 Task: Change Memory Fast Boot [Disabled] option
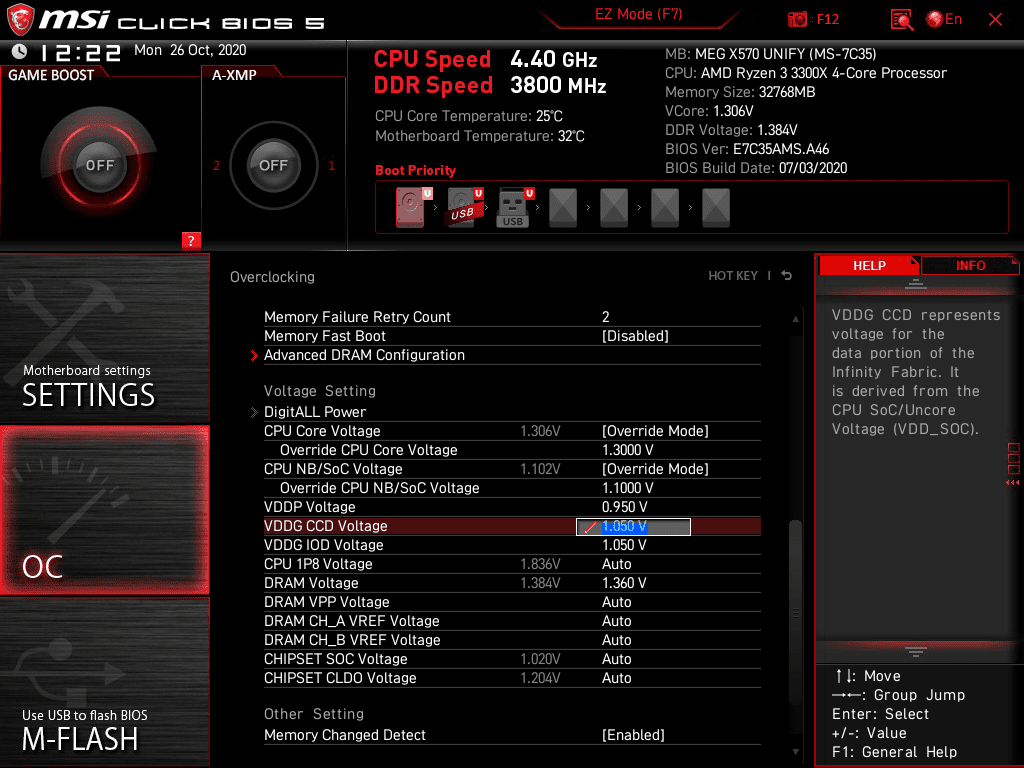click(x=635, y=336)
